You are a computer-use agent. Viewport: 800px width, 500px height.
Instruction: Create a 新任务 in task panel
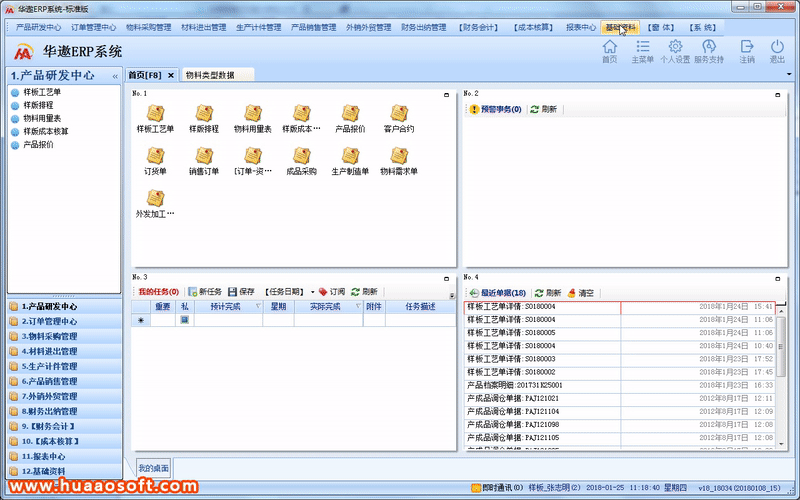click(x=205, y=292)
